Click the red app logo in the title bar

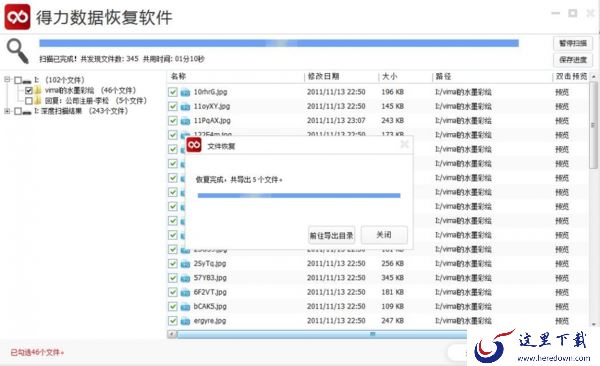[x=17, y=17]
